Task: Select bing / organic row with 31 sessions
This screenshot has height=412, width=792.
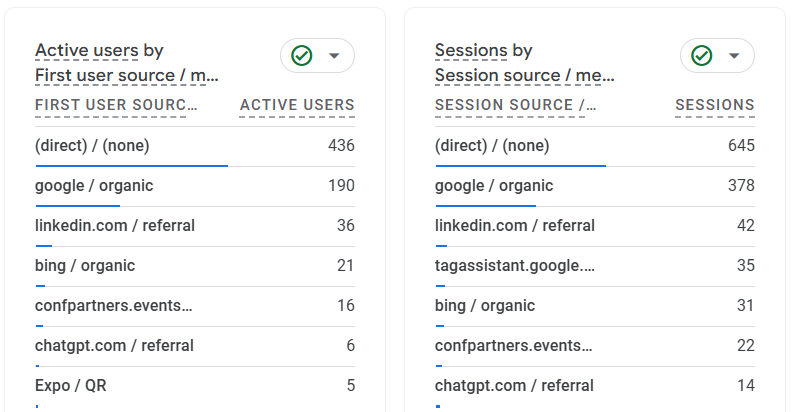Action: click(485, 306)
